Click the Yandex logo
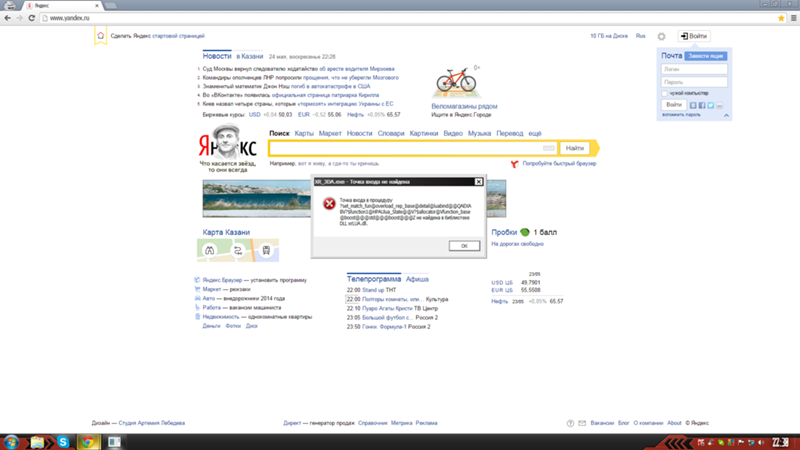 227,143
